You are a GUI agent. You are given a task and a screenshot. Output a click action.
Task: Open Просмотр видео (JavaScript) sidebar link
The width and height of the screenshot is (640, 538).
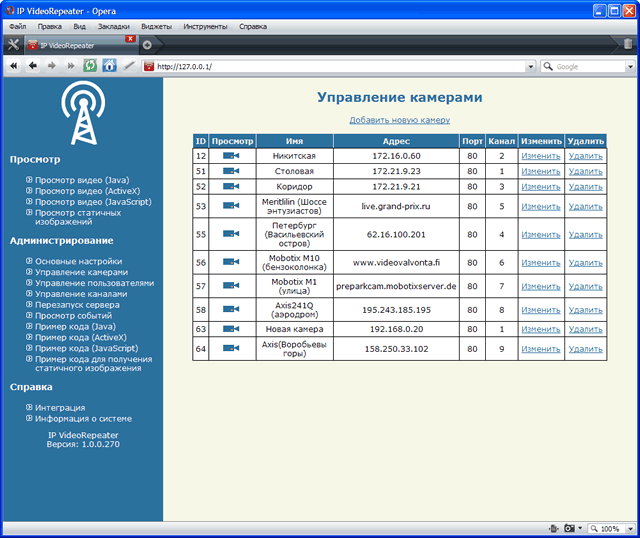click(93, 202)
